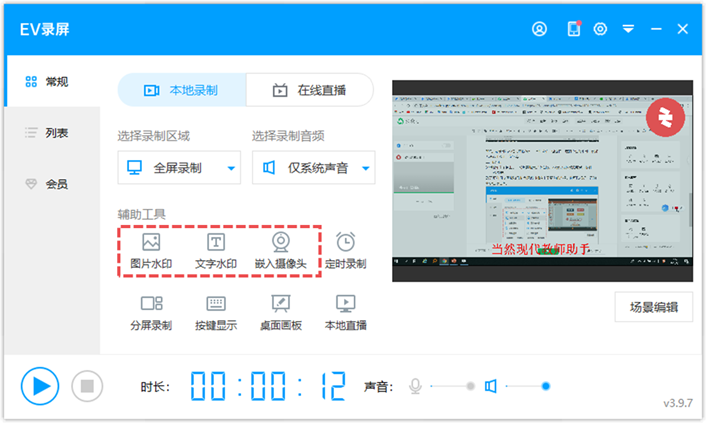
Task: Click the EV录屏 title text
Action: click(45, 29)
